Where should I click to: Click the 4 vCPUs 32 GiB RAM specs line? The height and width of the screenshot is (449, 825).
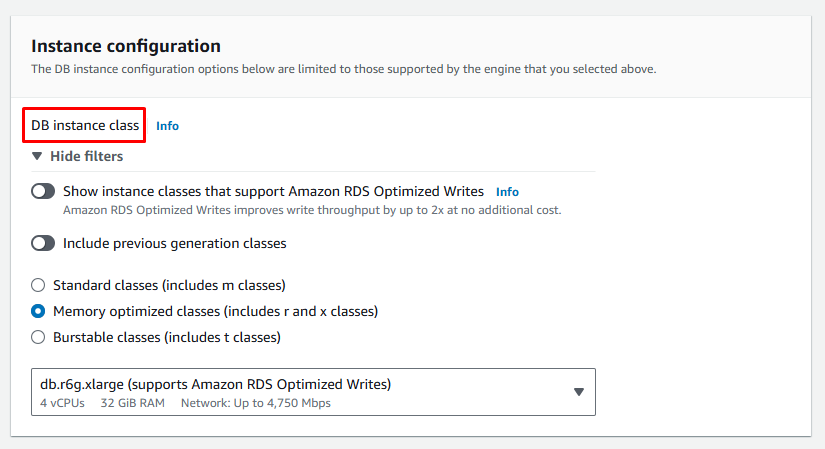185,403
